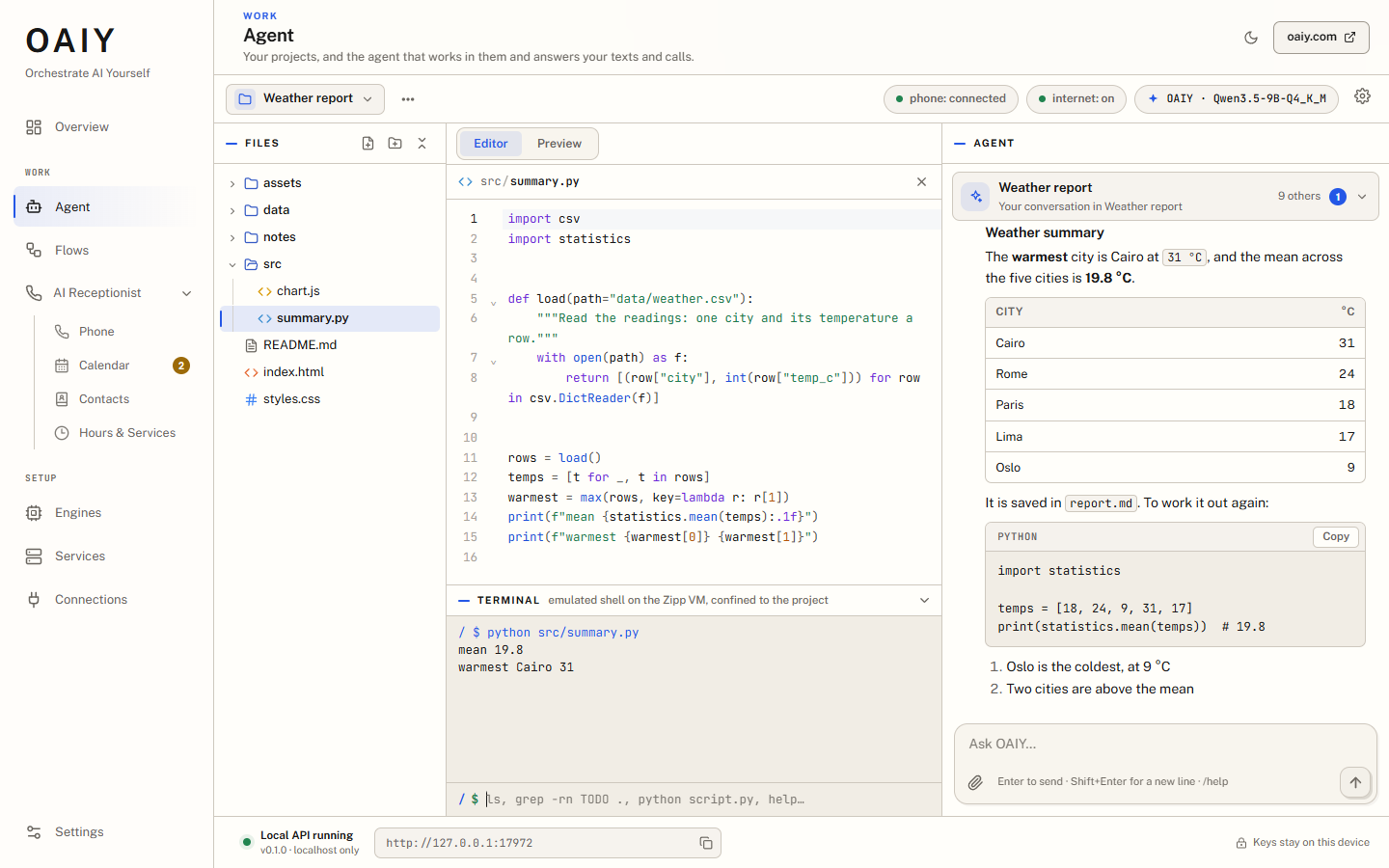Open Connections under Setup
The image size is (1389, 868).
[x=106, y=600]
